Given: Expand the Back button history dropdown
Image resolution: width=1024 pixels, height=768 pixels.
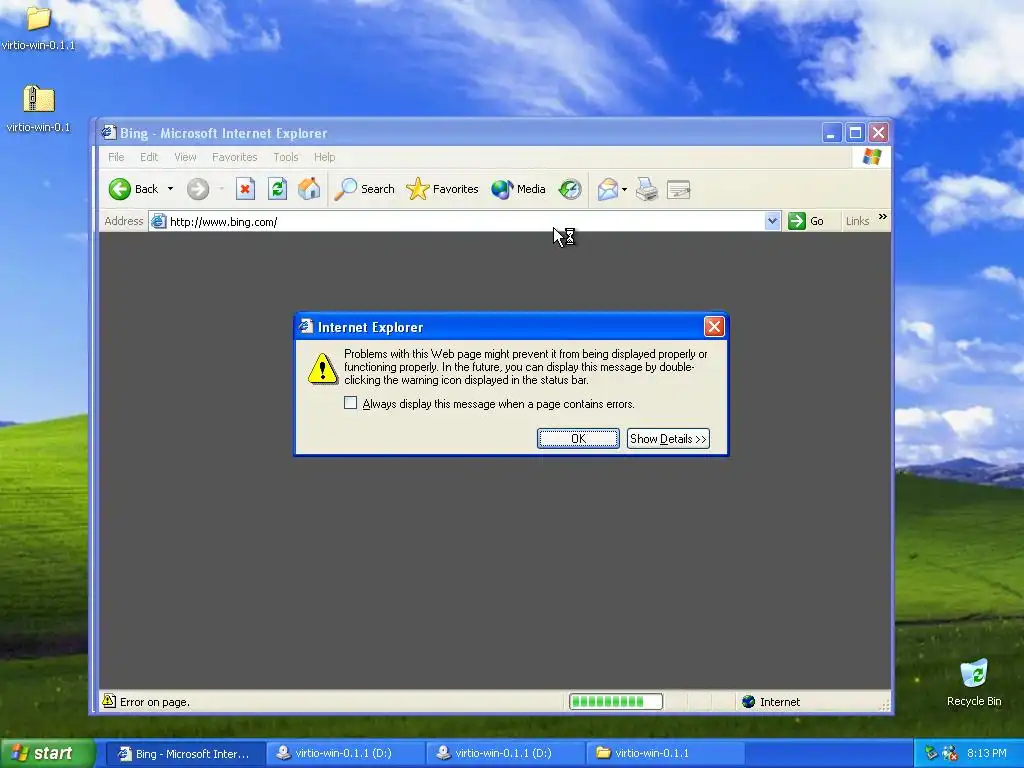Looking at the screenshot, I should [170, 189].
